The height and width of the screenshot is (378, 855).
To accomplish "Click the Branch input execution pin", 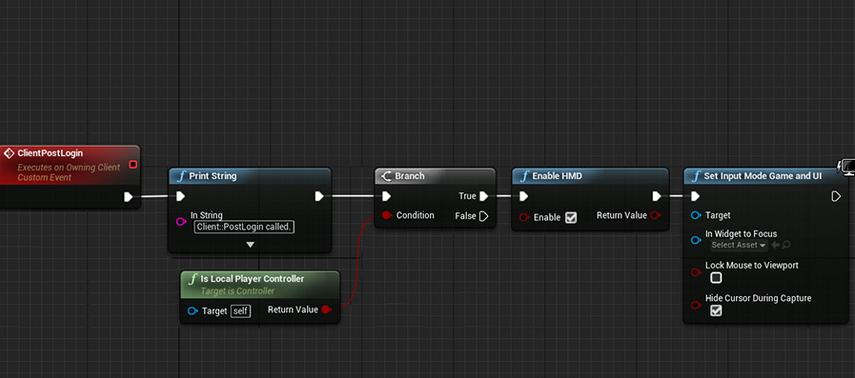I will (386, 196).
